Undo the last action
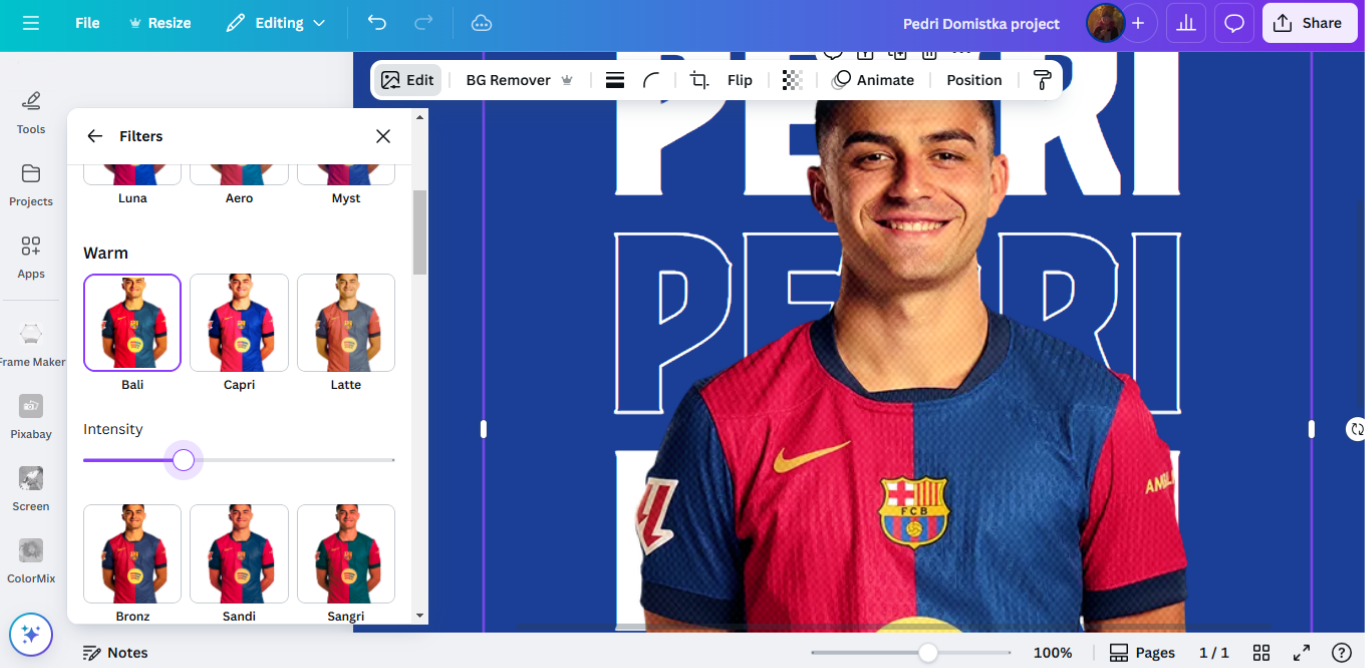1365x668 pixels. 376,23
